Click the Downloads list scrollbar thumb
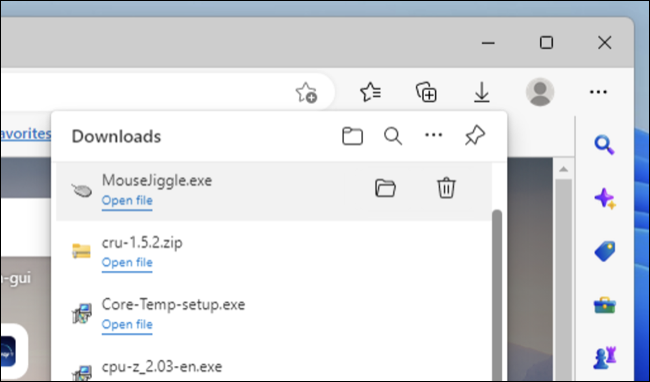 coord(497,295)
